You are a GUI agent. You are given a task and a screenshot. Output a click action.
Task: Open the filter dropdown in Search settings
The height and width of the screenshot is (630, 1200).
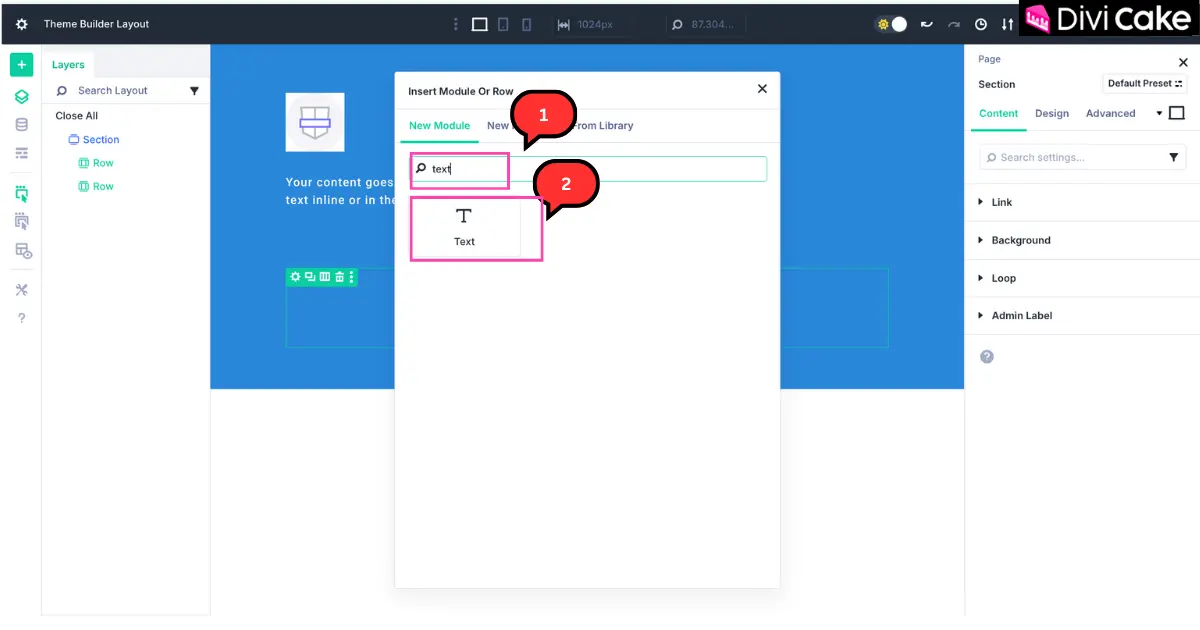click(x=1174, y=157)
